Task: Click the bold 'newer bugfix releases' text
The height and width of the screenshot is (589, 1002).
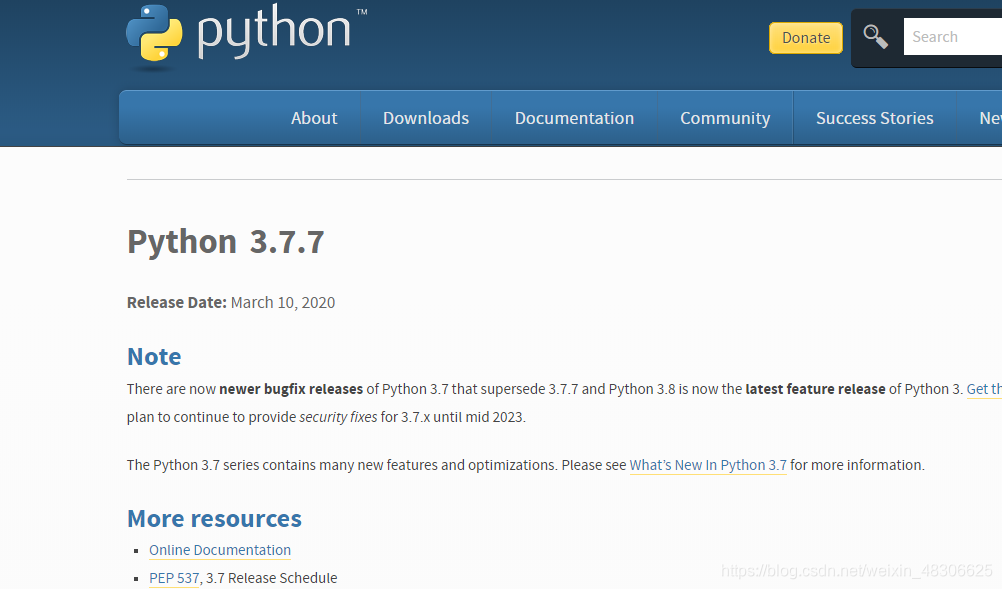Action: point(291,389)
